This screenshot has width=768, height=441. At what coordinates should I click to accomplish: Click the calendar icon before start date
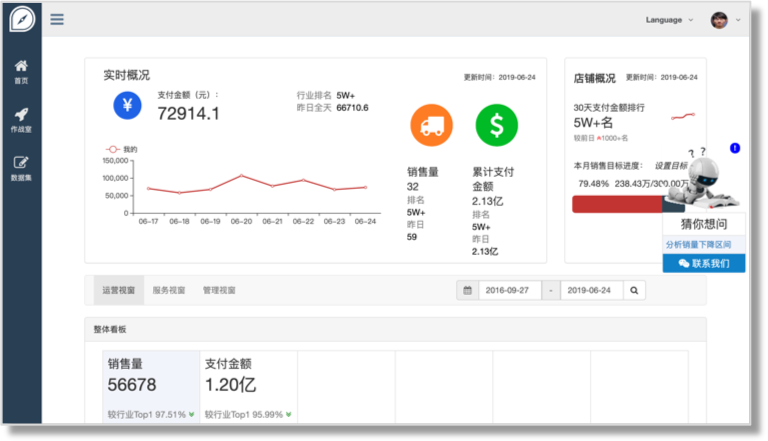pyautogui.click(x=467, y=291)
